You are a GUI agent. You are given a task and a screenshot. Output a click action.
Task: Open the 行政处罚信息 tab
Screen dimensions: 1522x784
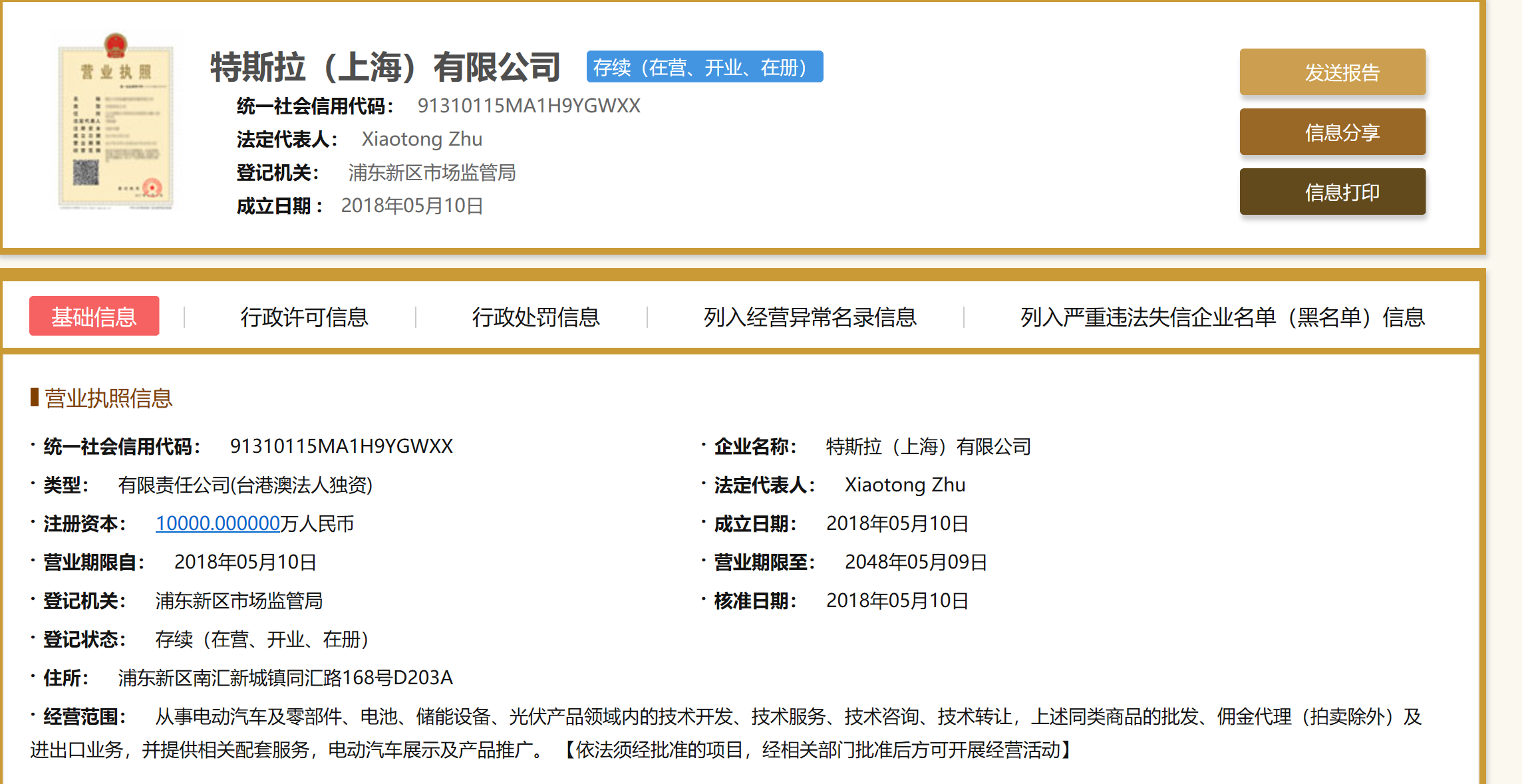click(535, 317)
